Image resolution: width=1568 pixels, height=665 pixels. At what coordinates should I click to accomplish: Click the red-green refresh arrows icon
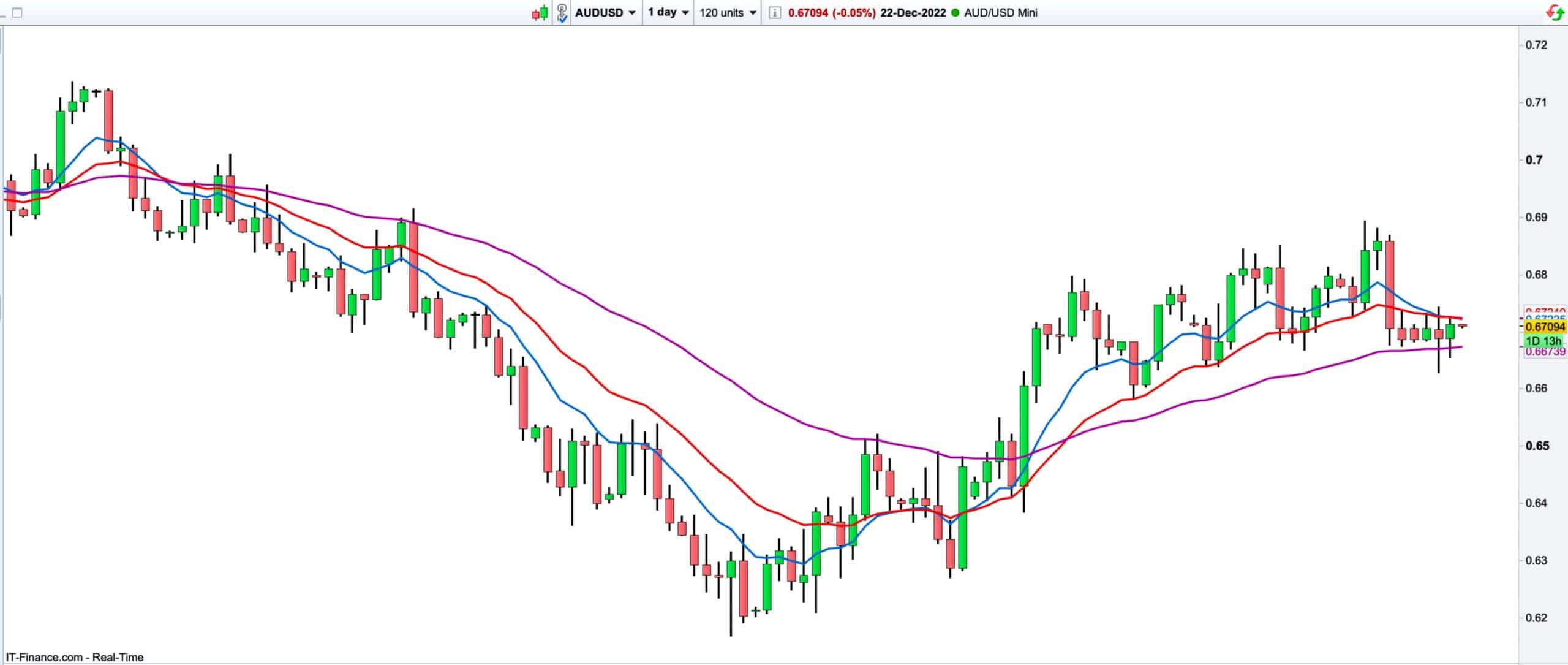(1555, 12)
